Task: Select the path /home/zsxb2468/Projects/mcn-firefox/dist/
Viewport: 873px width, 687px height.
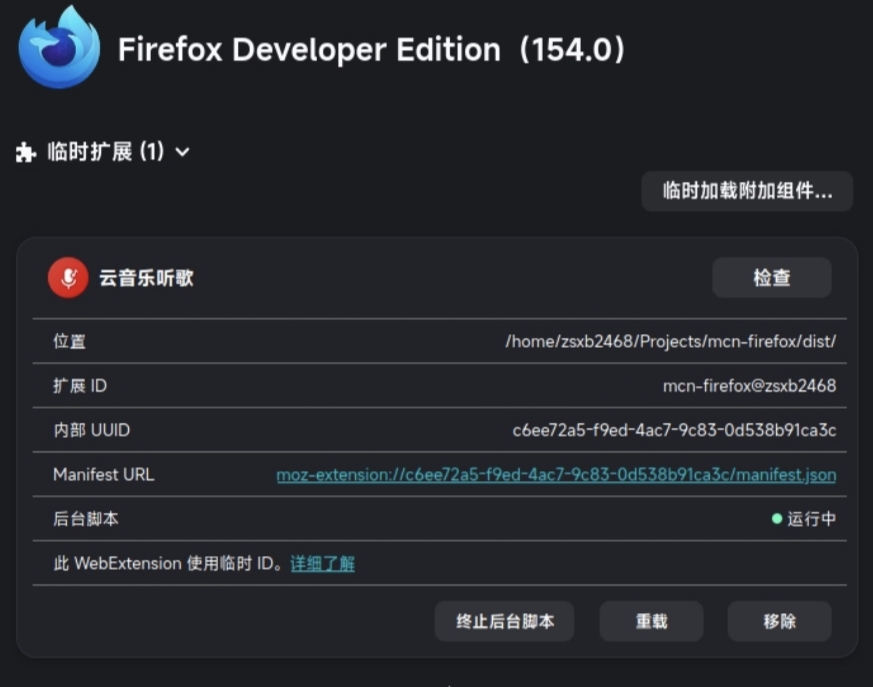Action: pyautogui.click(x=670, y=341)
